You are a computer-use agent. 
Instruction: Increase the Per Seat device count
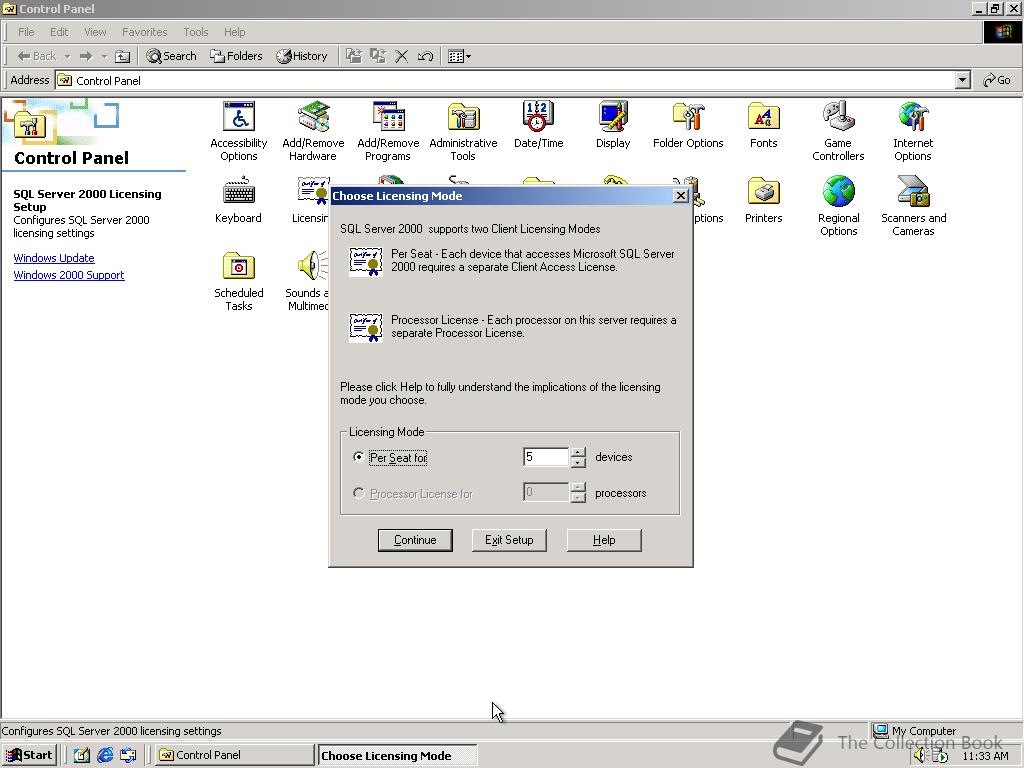pos(578,453)
